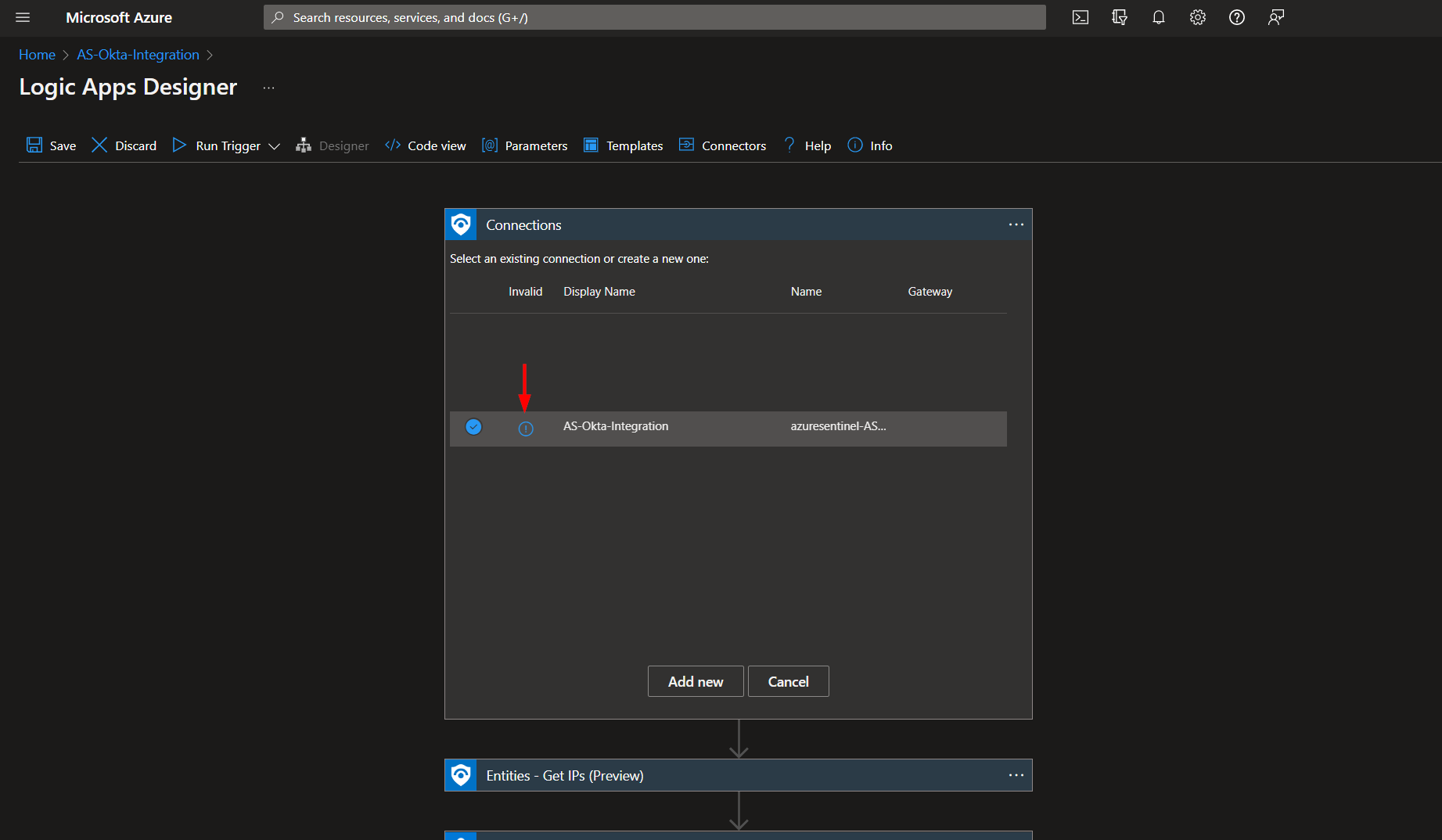Click the Parameters icon in the toolbar

click(490, 145)
